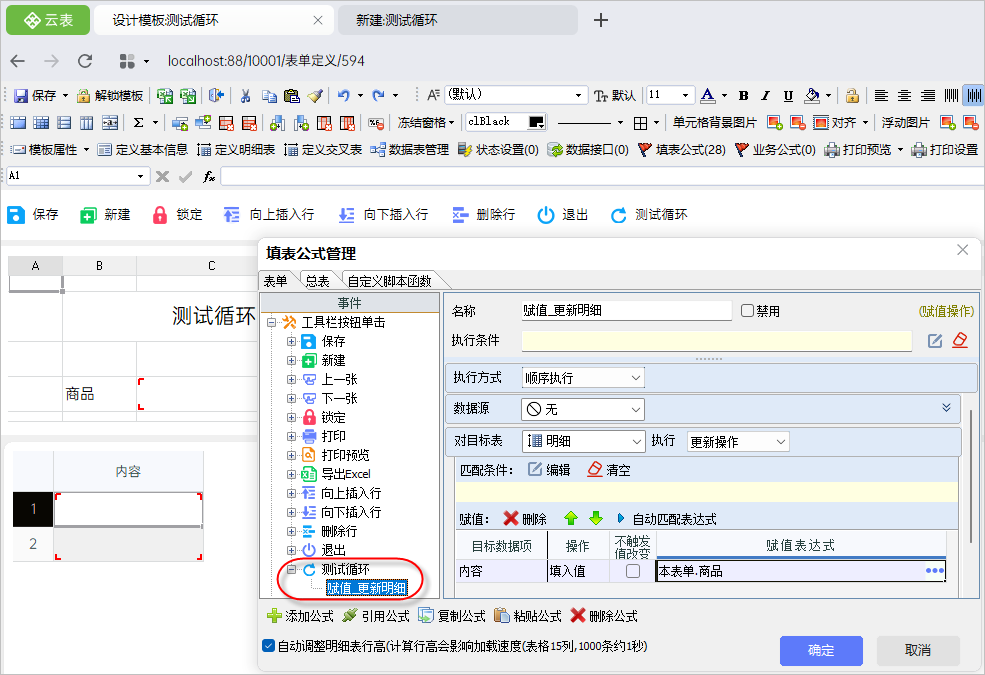Expand the 打印预览 tree node

point(291,455)
